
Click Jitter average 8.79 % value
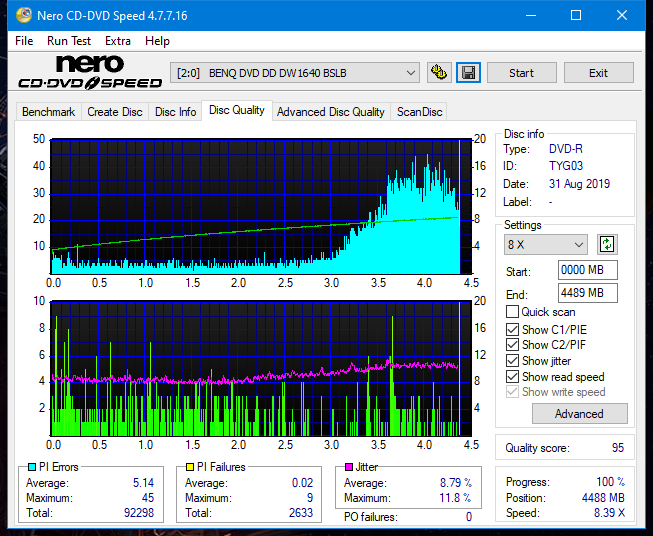(456, 483)
